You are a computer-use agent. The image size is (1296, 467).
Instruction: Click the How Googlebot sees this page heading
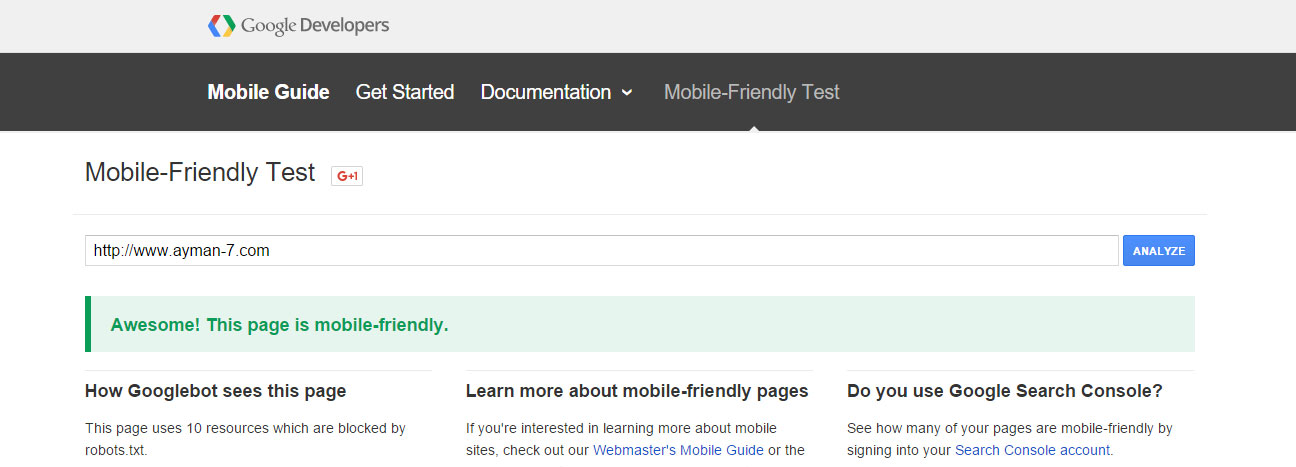pos(216,391)
